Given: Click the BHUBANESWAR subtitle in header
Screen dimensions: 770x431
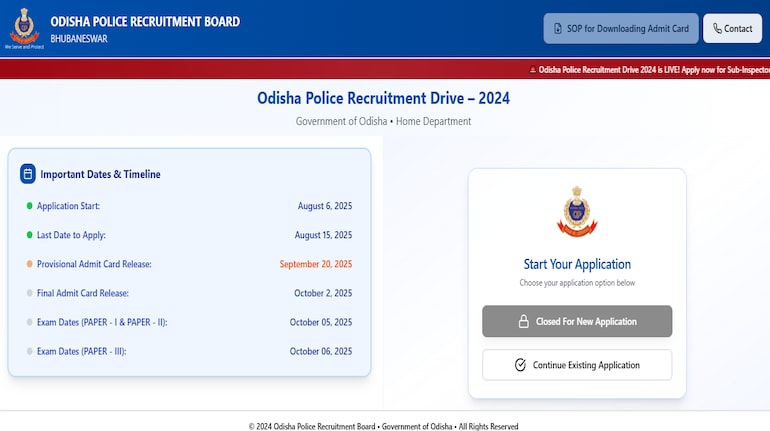Looking at the screenshot, I should (79, 39).
